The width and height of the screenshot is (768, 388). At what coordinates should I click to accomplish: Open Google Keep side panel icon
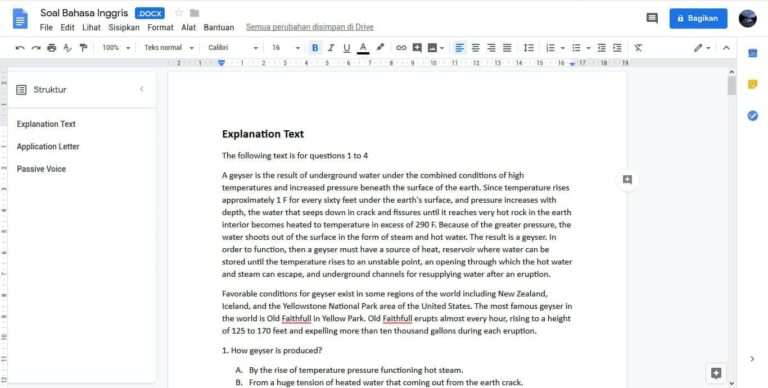(752, 84)
